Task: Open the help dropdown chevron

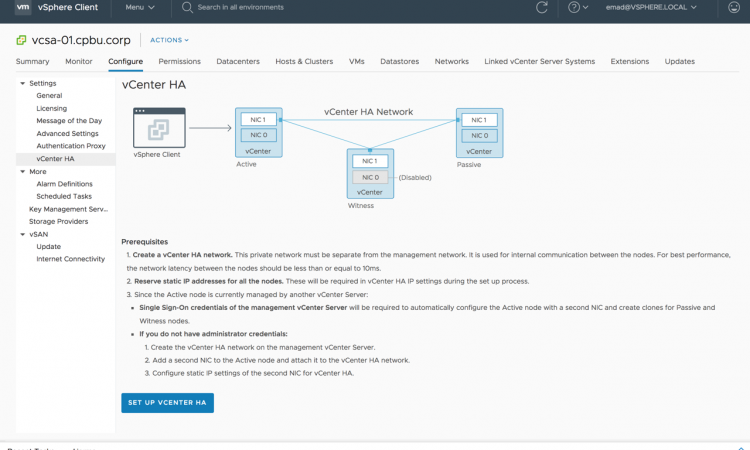Action: point(585,7)
